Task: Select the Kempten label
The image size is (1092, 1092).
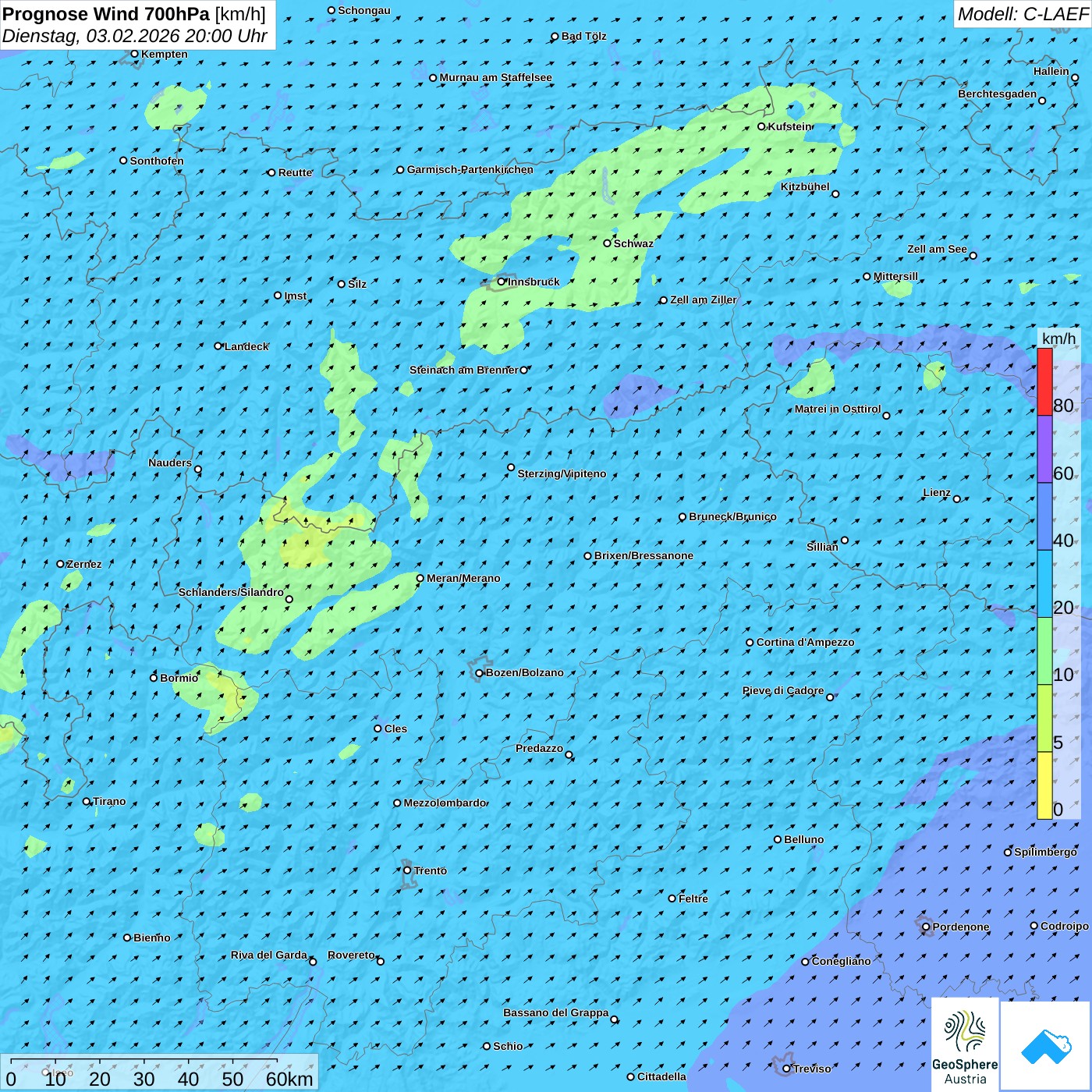Action: (165, 54)
